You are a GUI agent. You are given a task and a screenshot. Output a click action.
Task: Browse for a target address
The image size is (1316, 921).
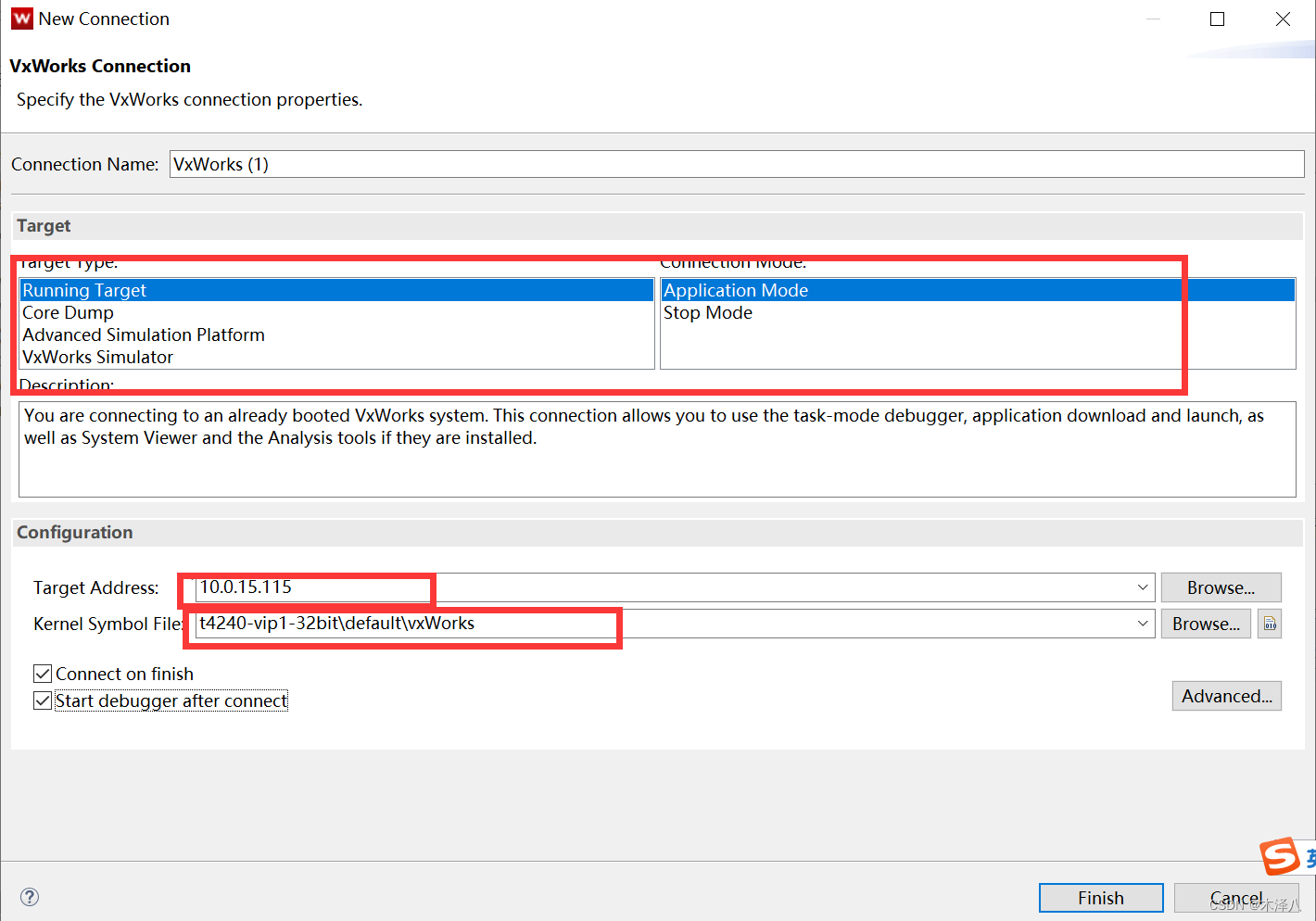(1221, 587)
